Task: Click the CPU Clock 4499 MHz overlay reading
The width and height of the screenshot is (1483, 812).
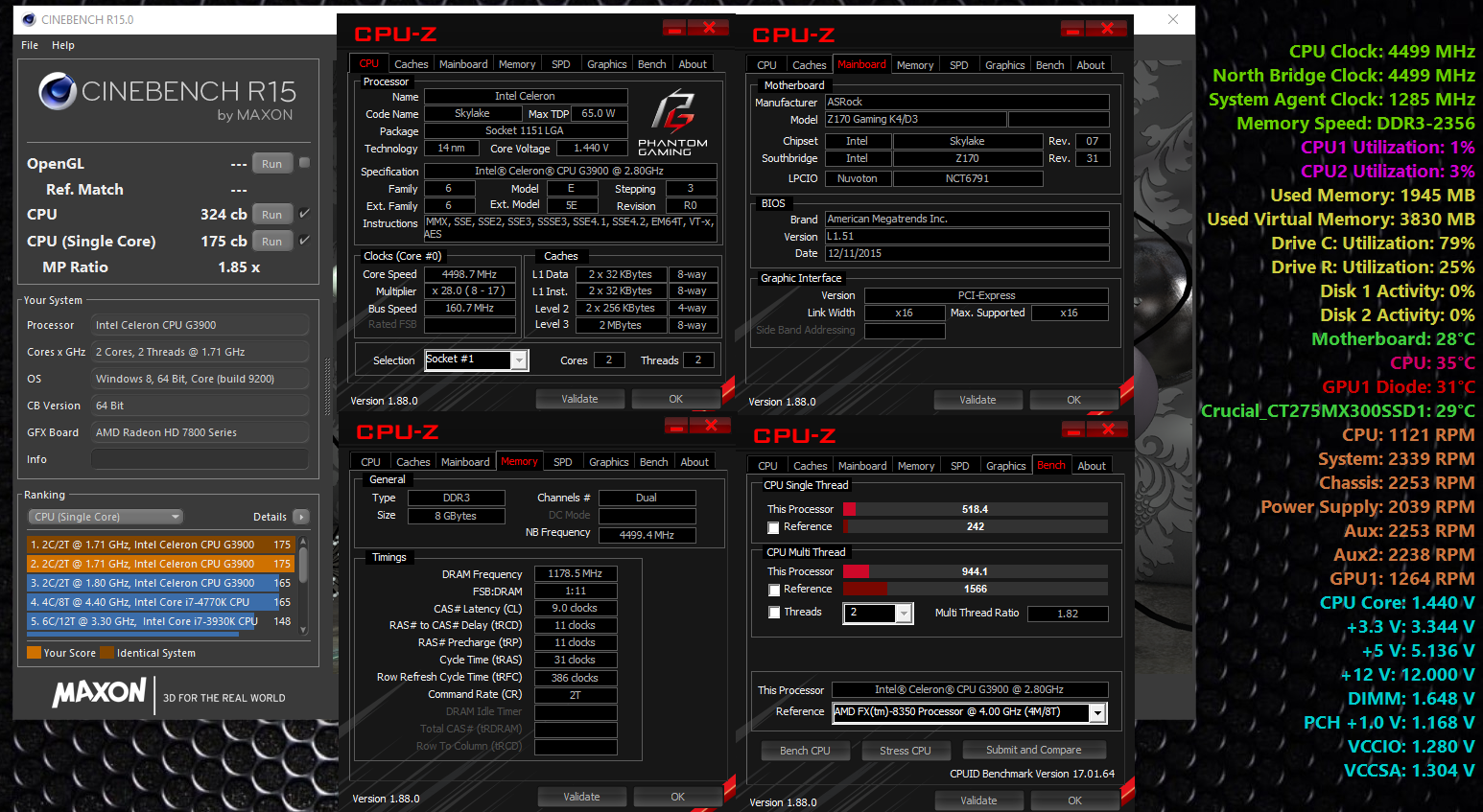Action: pos(1381,51)
